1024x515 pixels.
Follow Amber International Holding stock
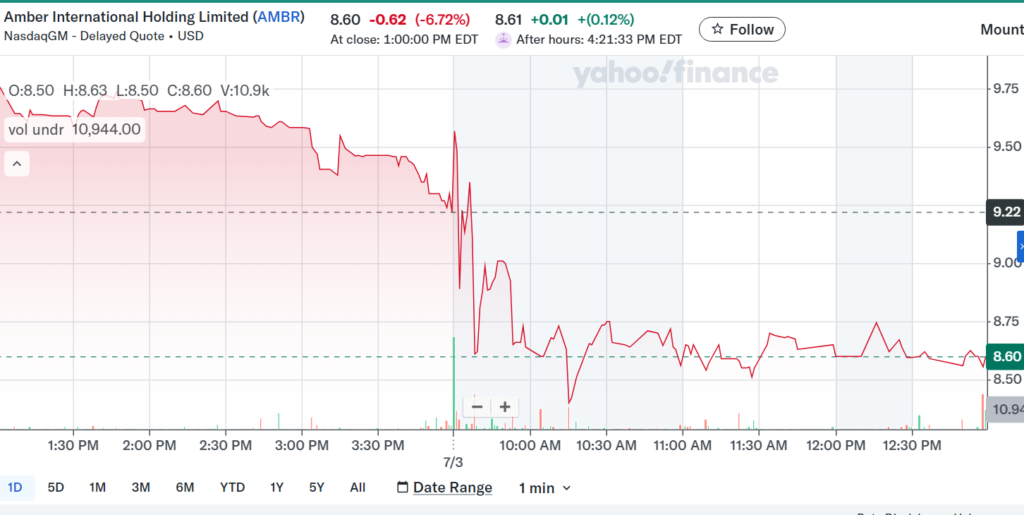tap(742, 30)
